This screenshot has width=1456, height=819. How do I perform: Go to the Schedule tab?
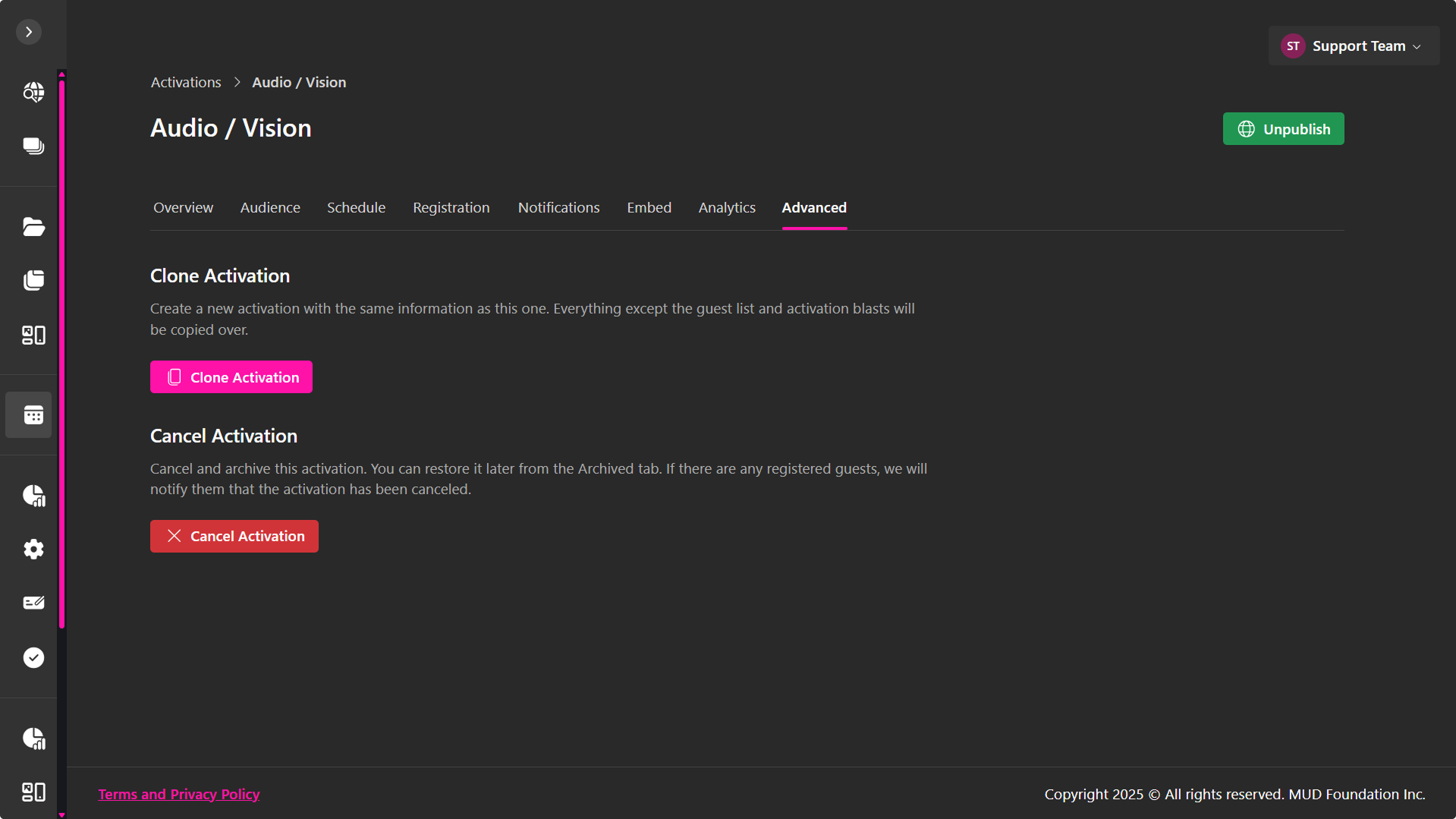coord(356,207)
